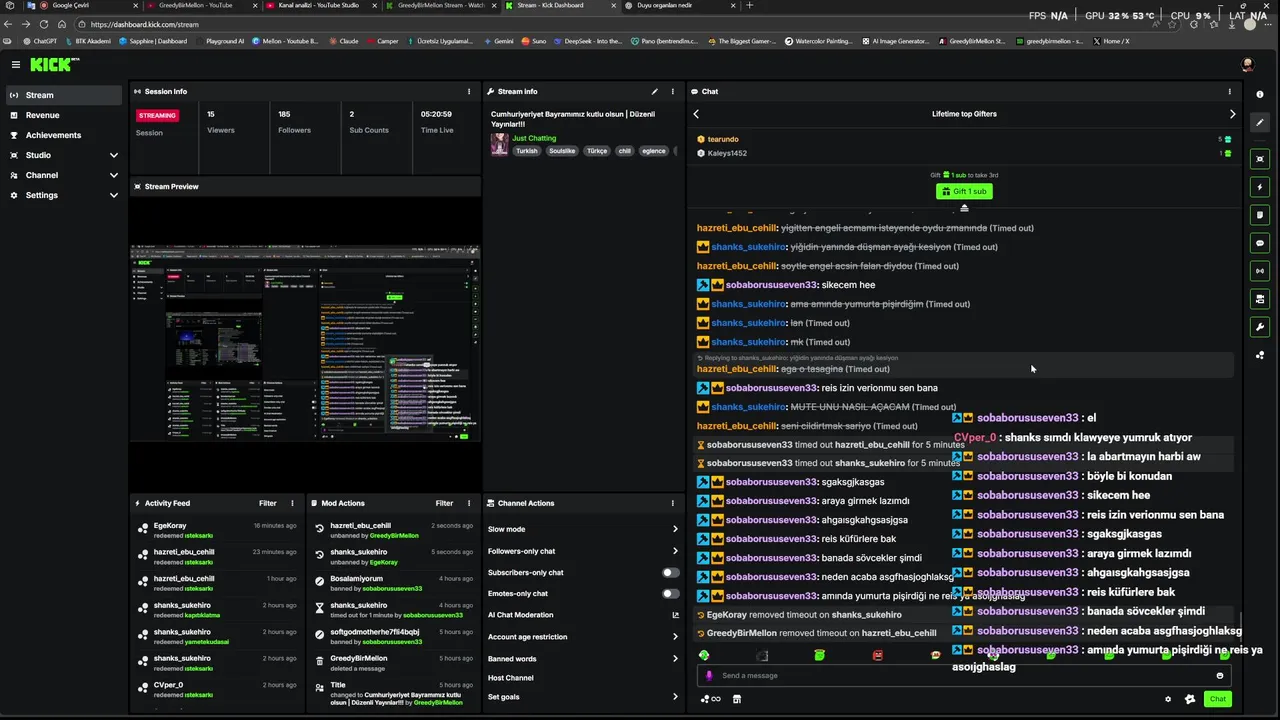Open Session Info panel options menu

[x=469, y=91]
